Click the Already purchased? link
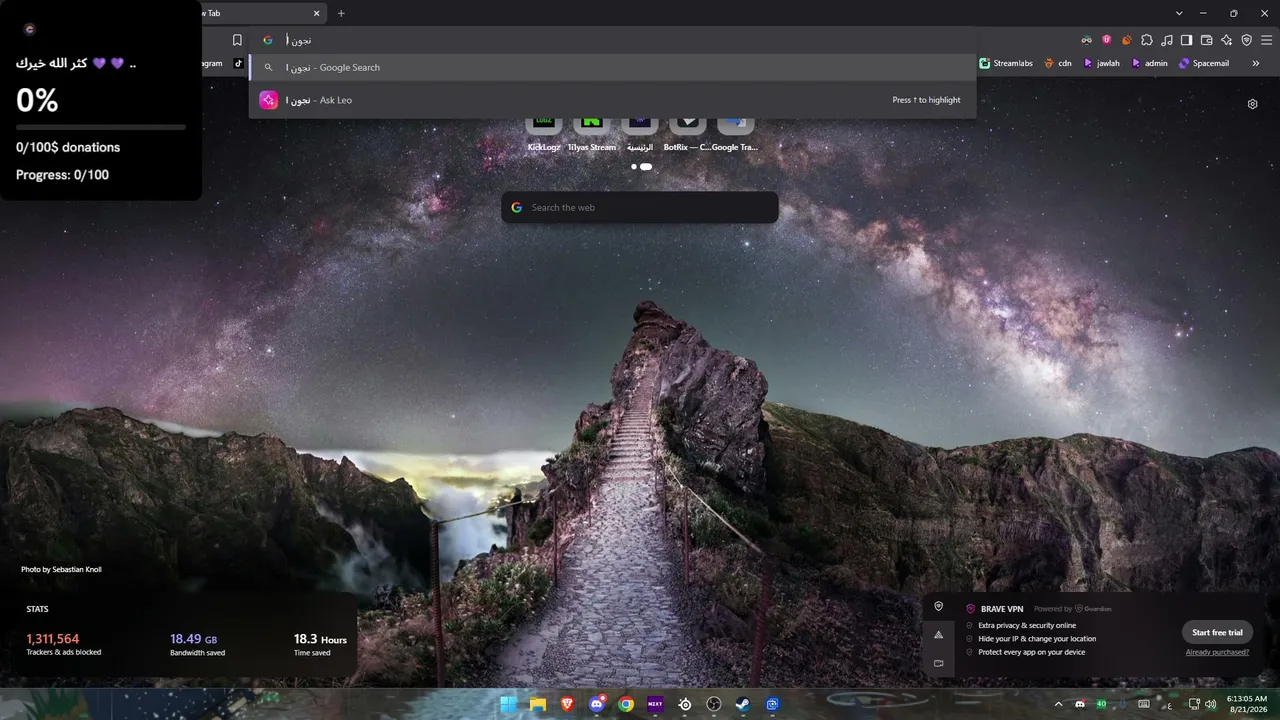 click(x=1217, y=652)
